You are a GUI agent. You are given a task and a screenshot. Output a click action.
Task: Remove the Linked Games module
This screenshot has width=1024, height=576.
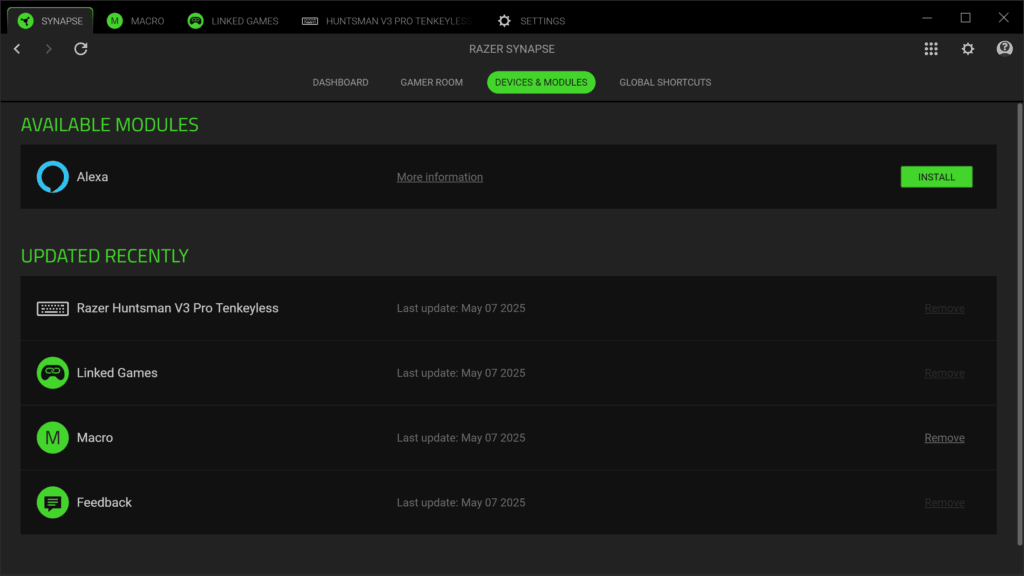944,373
